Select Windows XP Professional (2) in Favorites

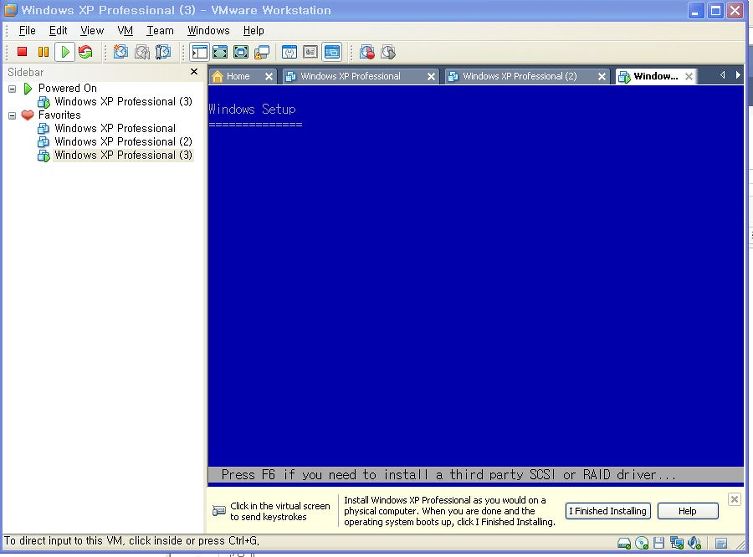(123, 142)
